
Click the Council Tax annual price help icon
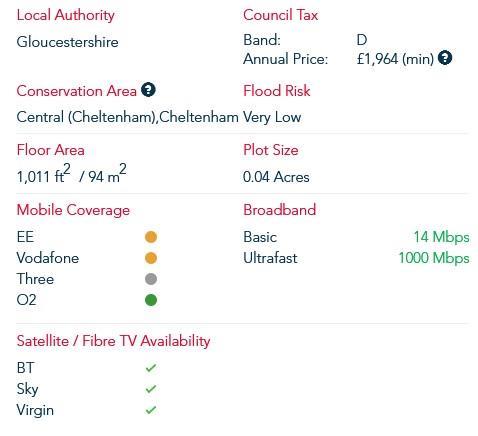[445, 58]
